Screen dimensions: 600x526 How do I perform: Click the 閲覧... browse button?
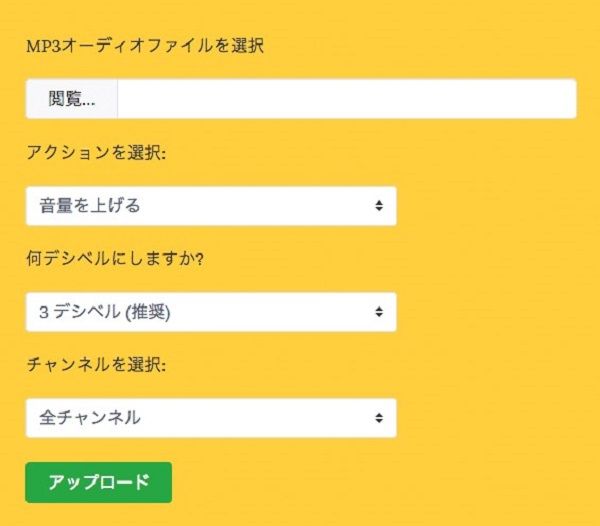coord(72,99)
